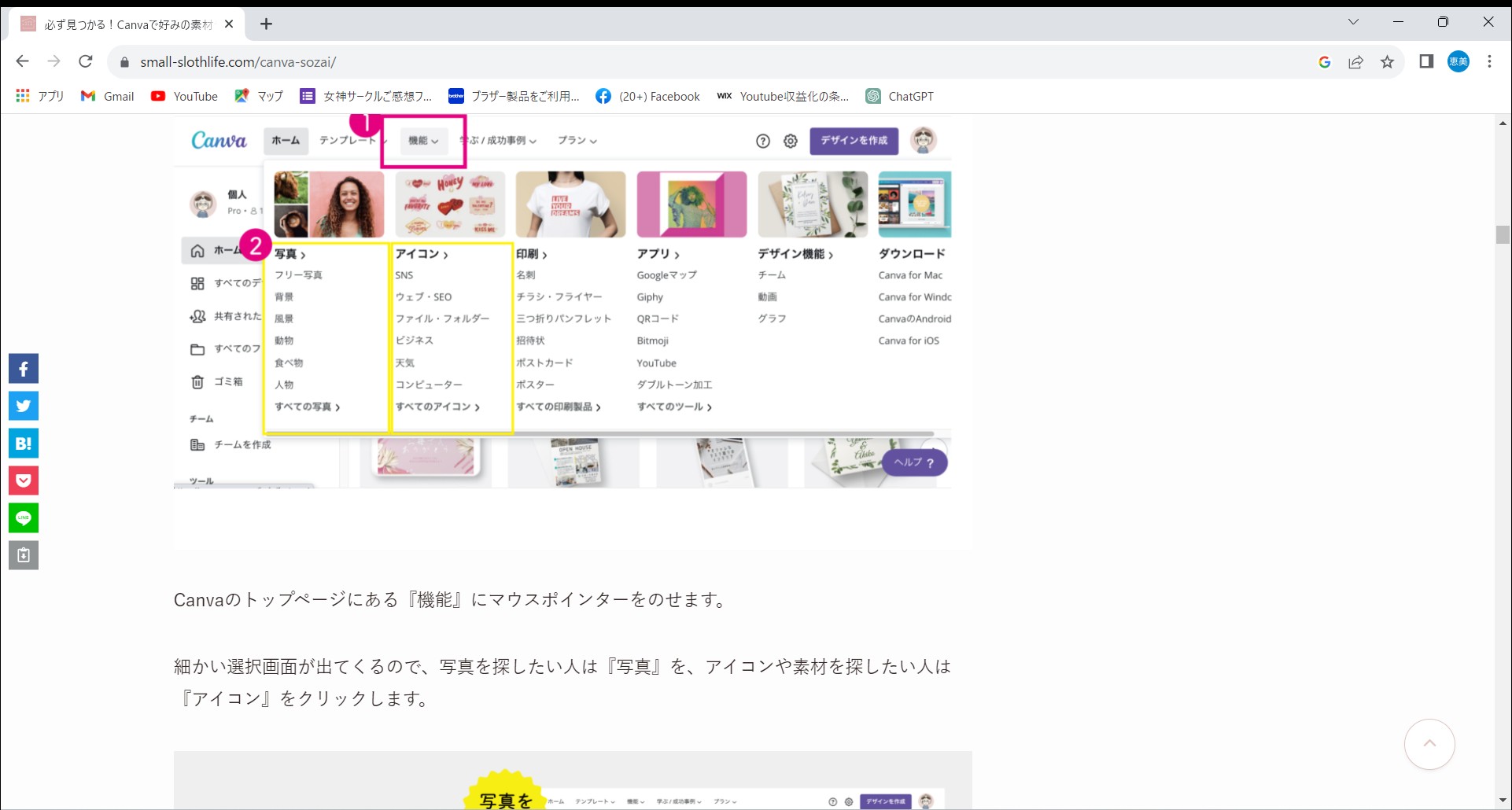This screenshot has height=810, width=1512.
Task: Save article to Pocket
Action: (24, 480)
